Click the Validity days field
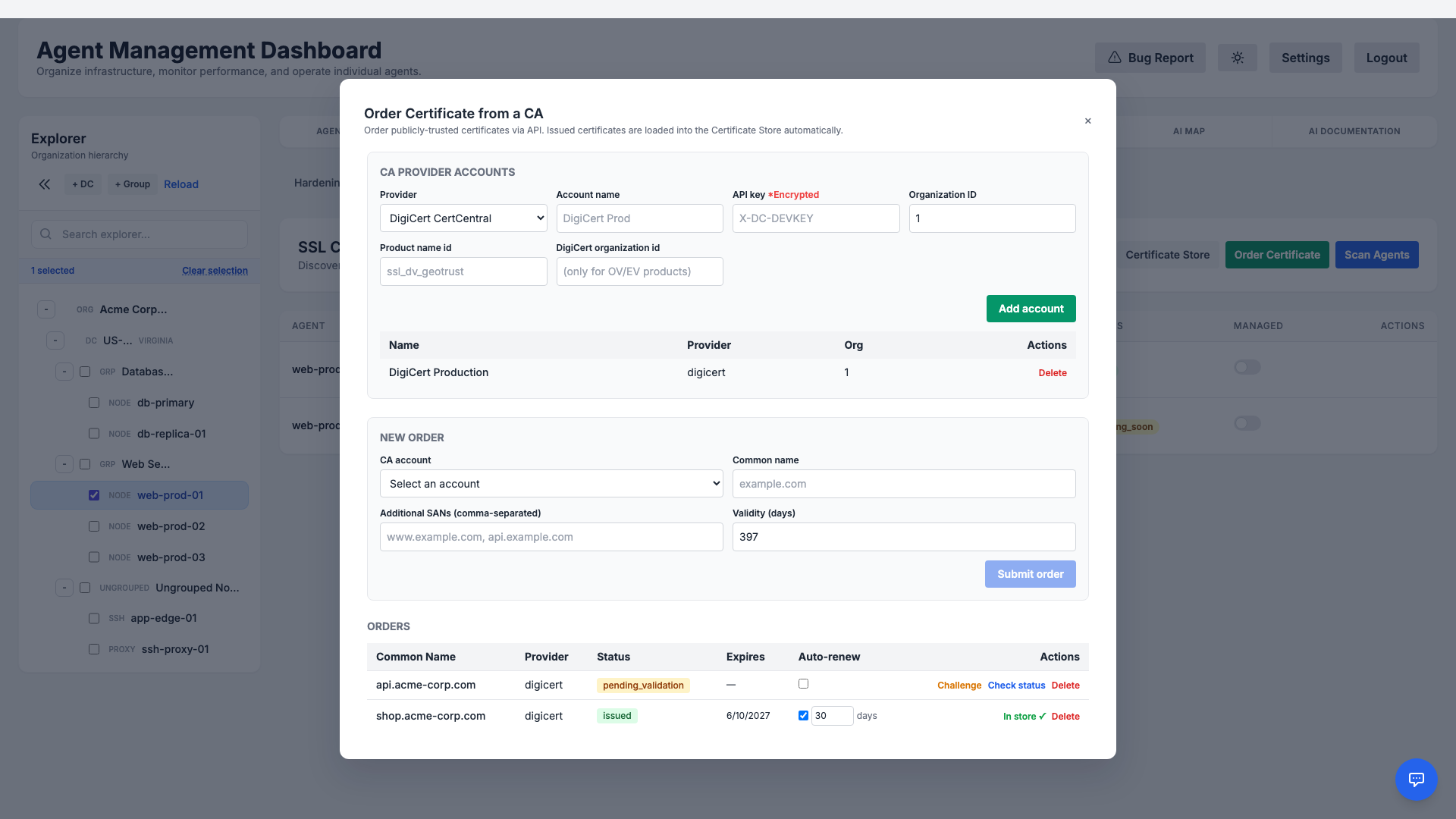Image resolution: width=1456 pixels, height=819 pixels. tap(904, 537)
